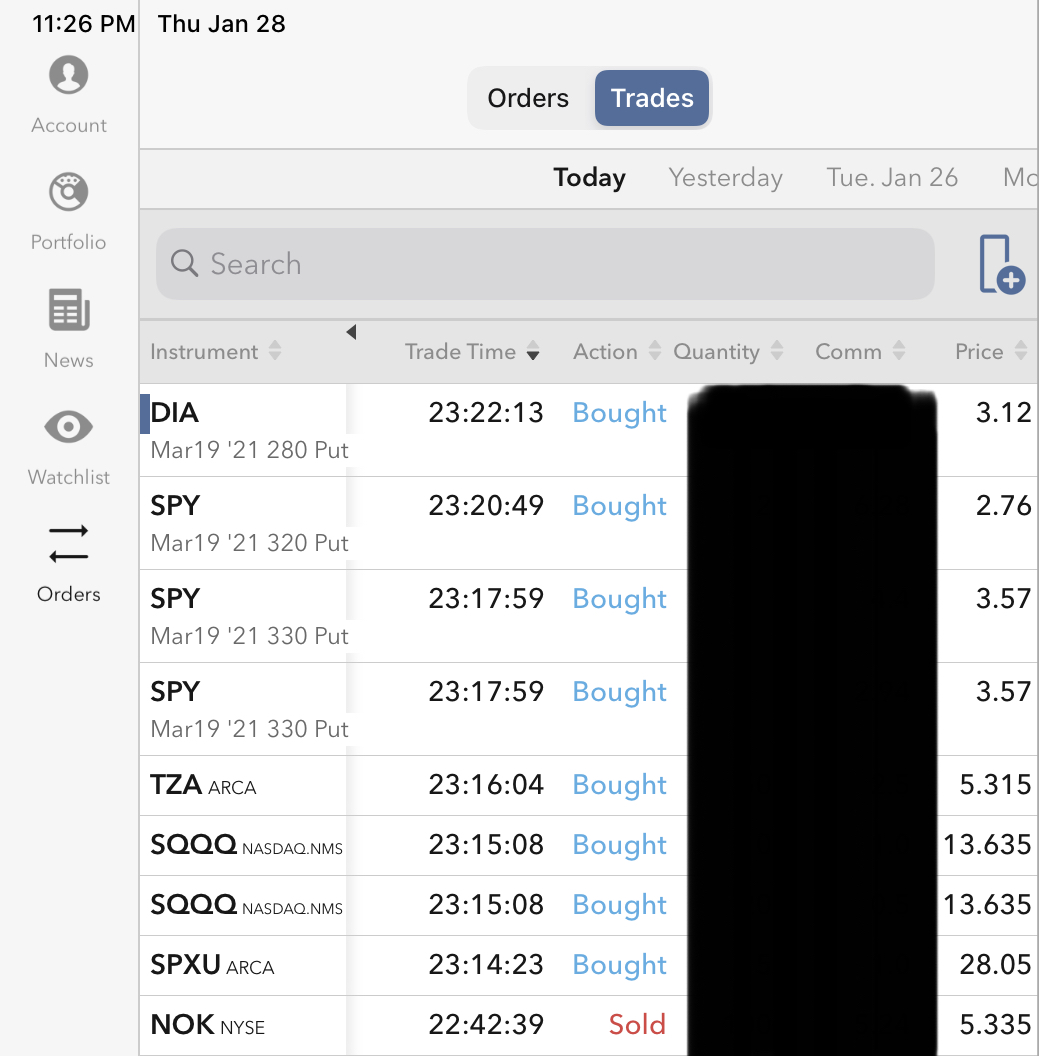This screenshot has height=1056, width=1039.
Task: Open the DIA Mar19 280 Put trade
Action: point(250,430)
